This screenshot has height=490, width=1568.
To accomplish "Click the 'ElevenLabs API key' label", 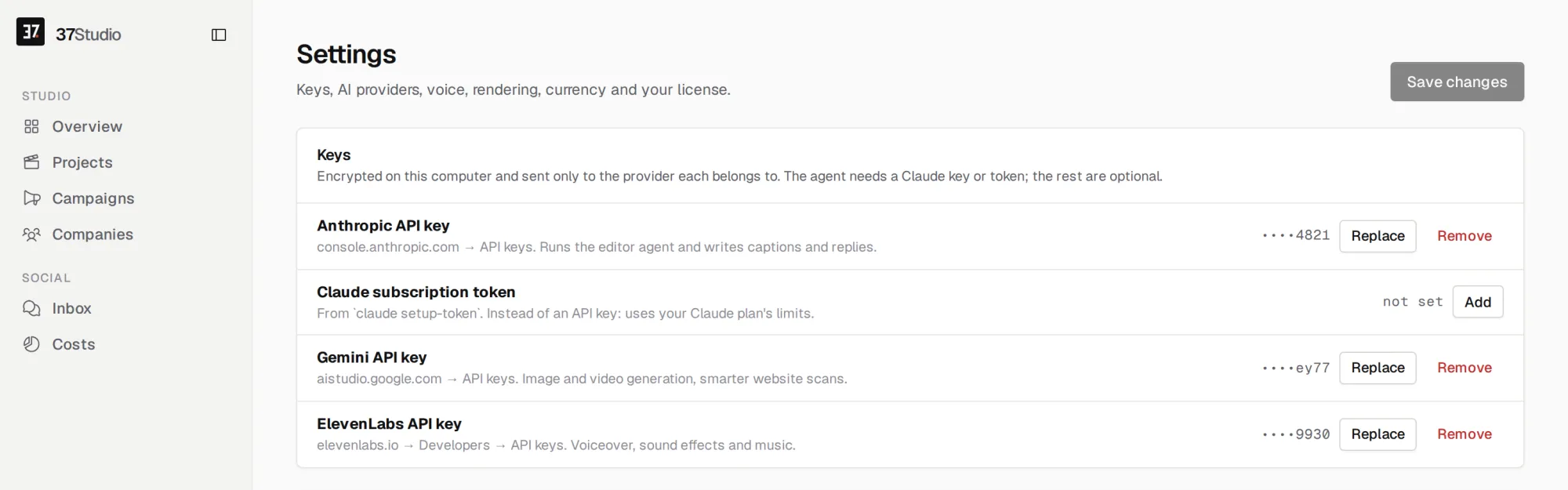I will click(389, 424).
